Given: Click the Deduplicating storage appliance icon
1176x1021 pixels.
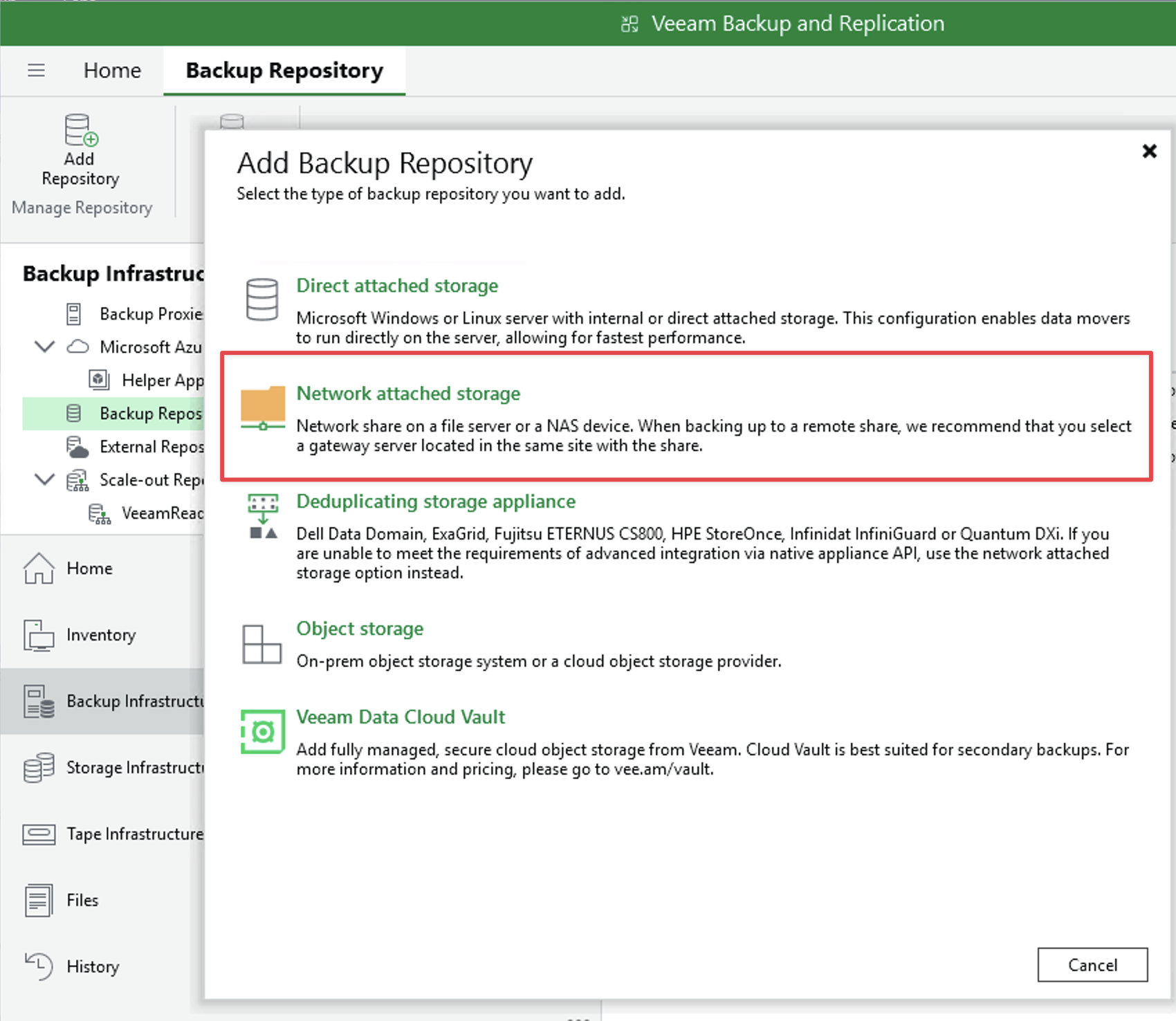Looking at the screenshot, I should coord(263,516).
